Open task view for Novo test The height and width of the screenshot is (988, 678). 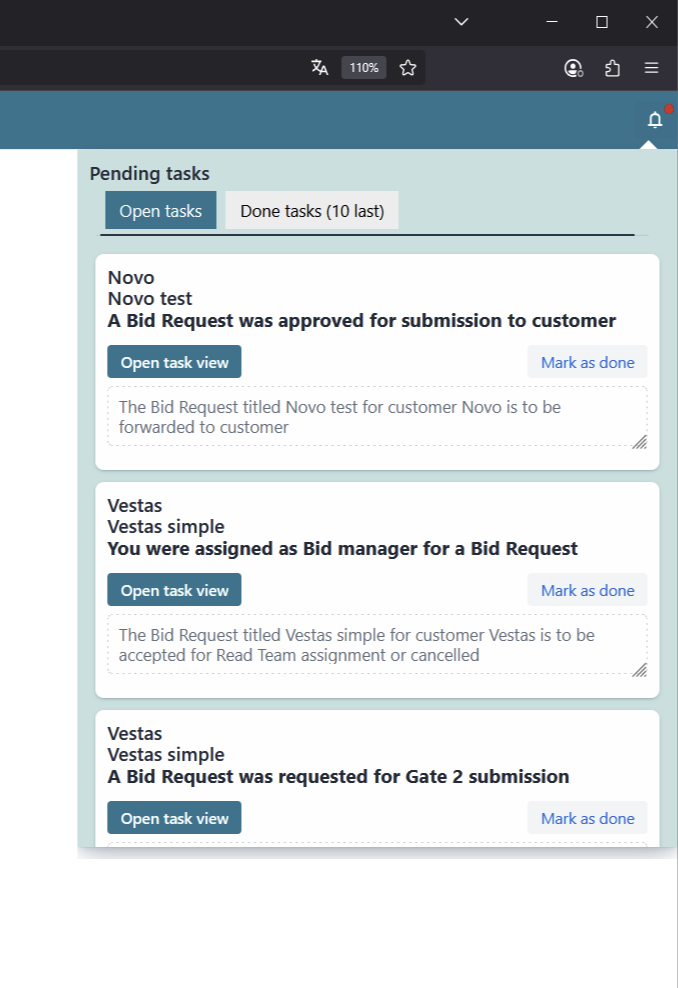click(175, 362)
